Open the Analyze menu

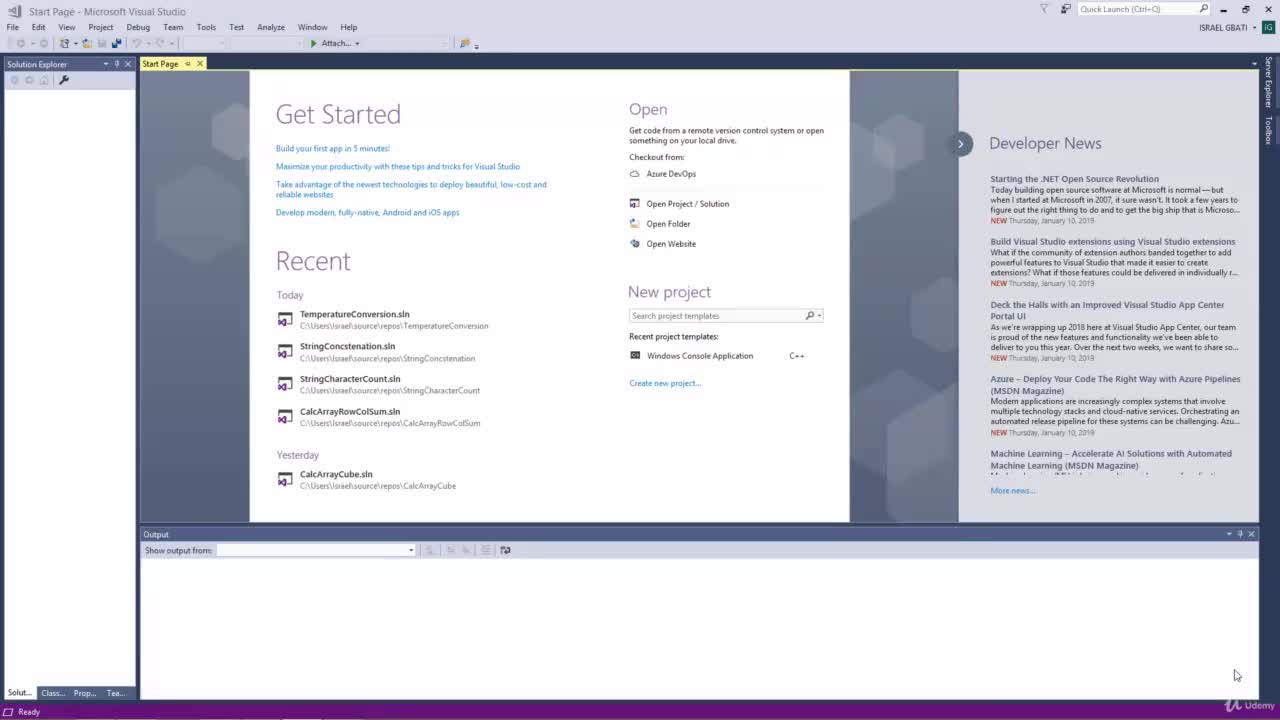pos(271,27)
